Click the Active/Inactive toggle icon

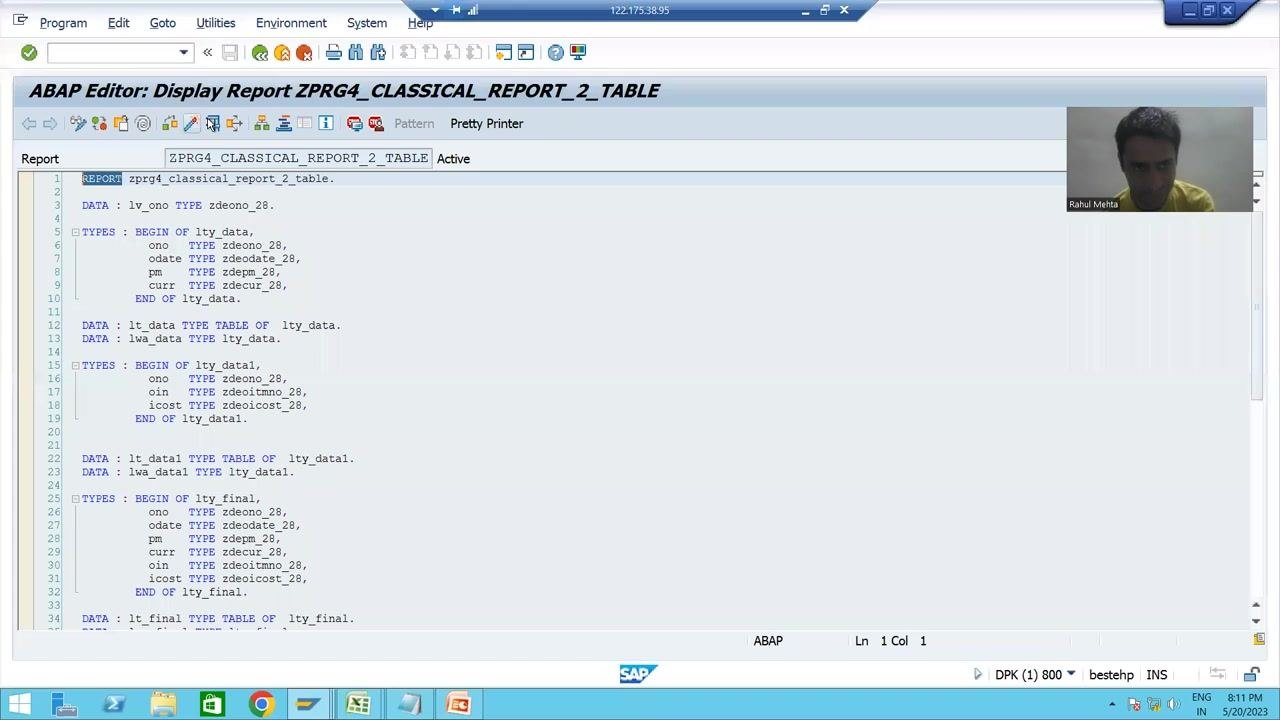pos(99,123)
